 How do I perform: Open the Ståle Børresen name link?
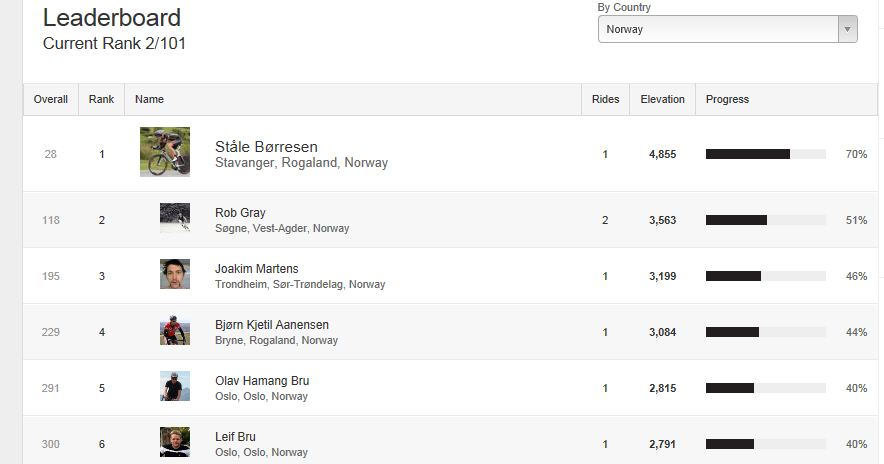pyautogui.click(x=266, y=147)
